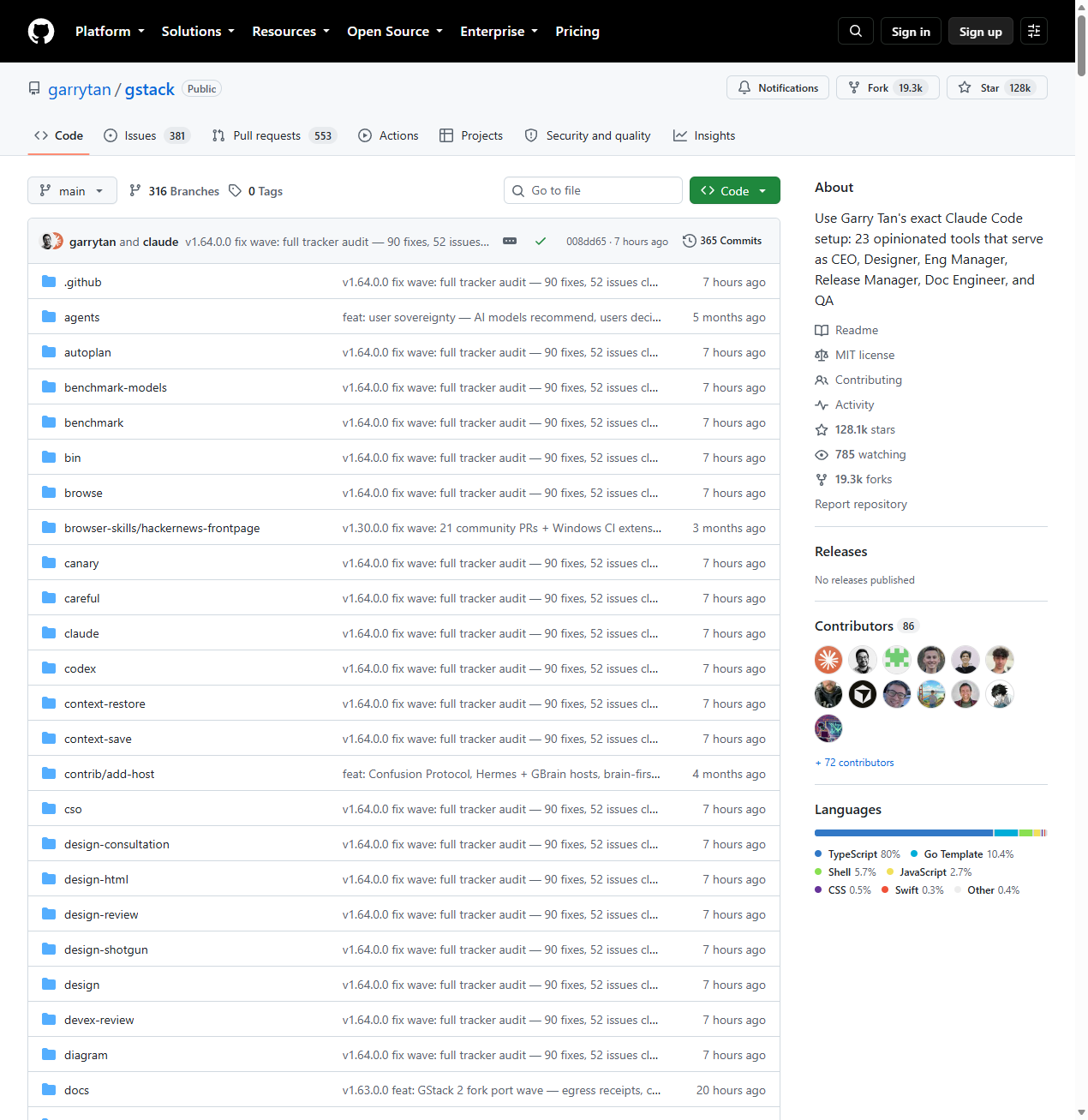Click the 785 watching eye icon
Screen dimensions: 1088x1120
(x=822, y=454)
